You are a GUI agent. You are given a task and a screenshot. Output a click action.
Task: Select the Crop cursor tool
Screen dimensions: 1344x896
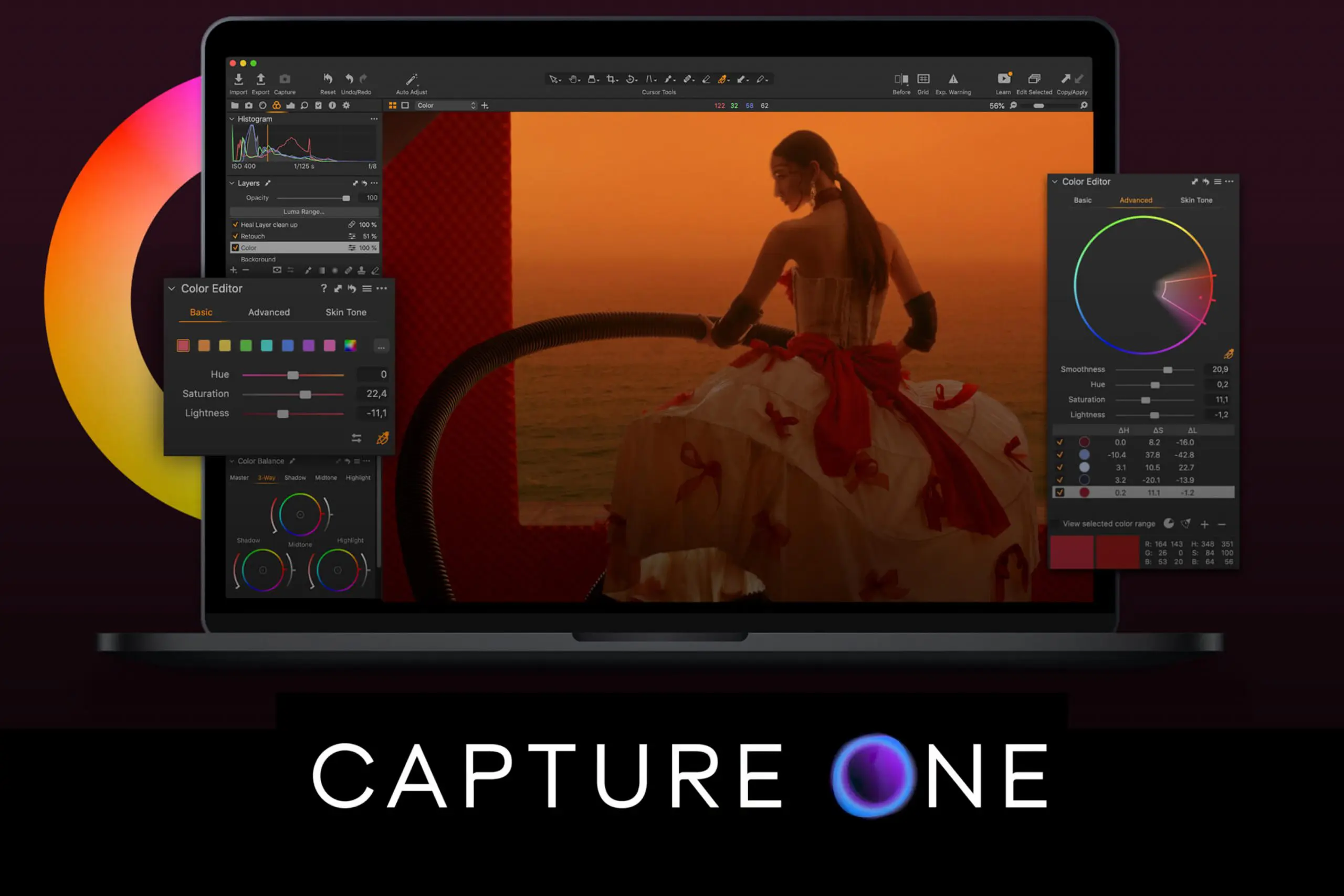[612, 79]
